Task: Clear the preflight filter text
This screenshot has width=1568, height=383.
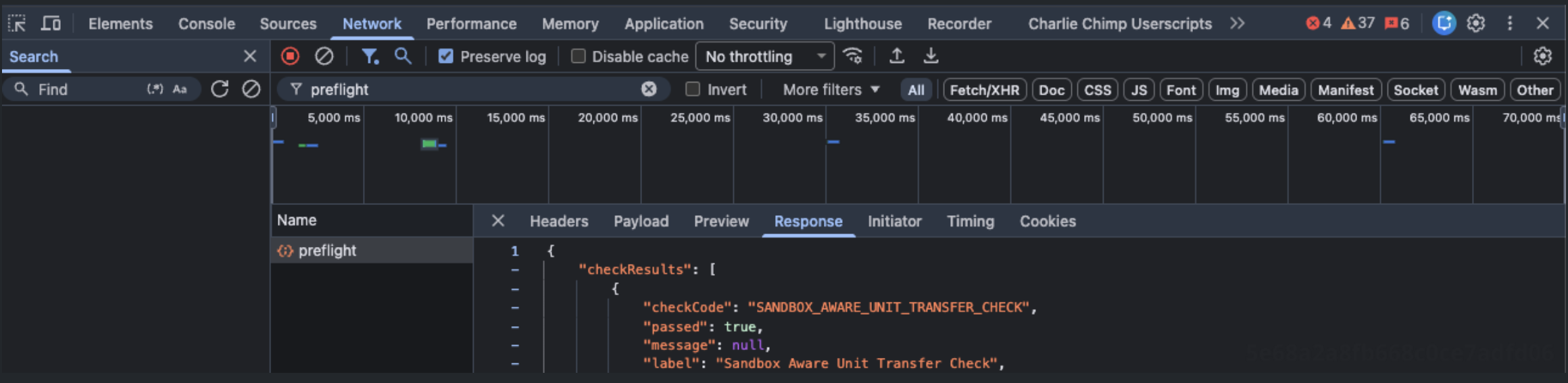Action: point(649,89)
